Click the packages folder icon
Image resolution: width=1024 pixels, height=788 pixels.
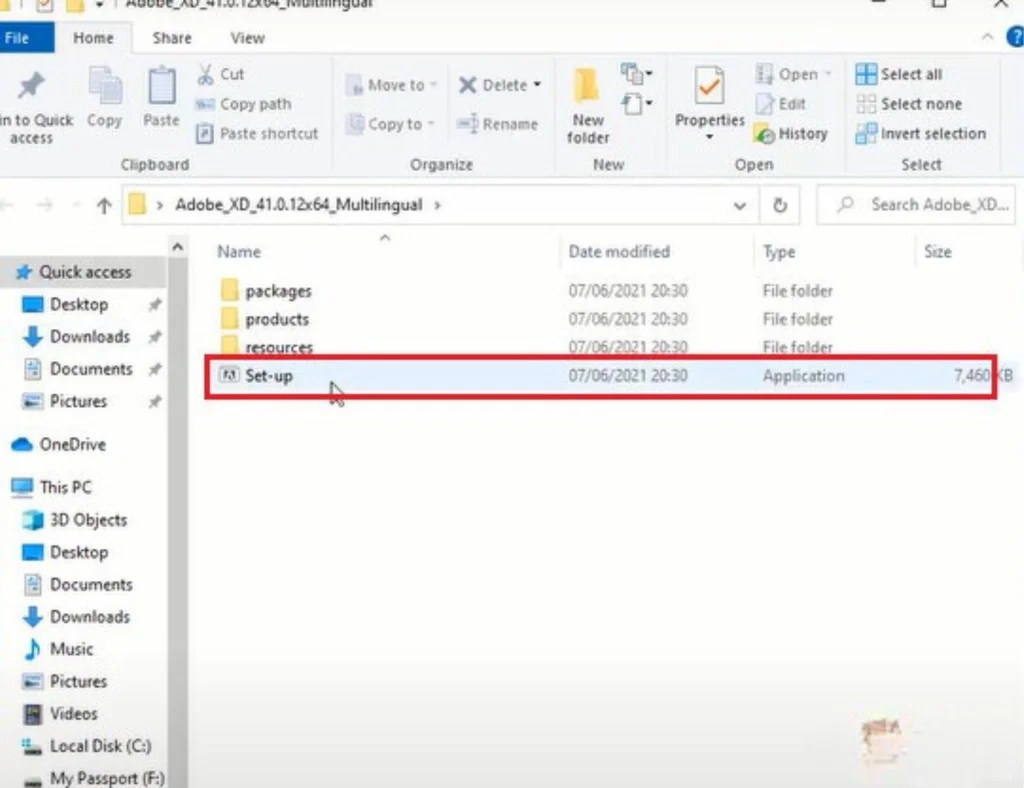point(229,290)
